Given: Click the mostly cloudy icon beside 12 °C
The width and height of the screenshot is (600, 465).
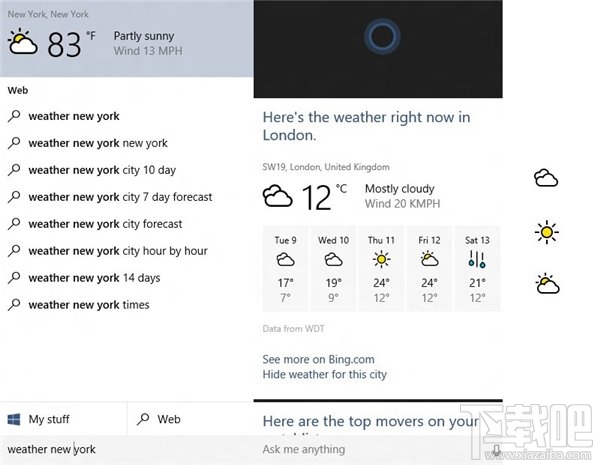Looking at the screenshot, I should click(x=277, y=196).
